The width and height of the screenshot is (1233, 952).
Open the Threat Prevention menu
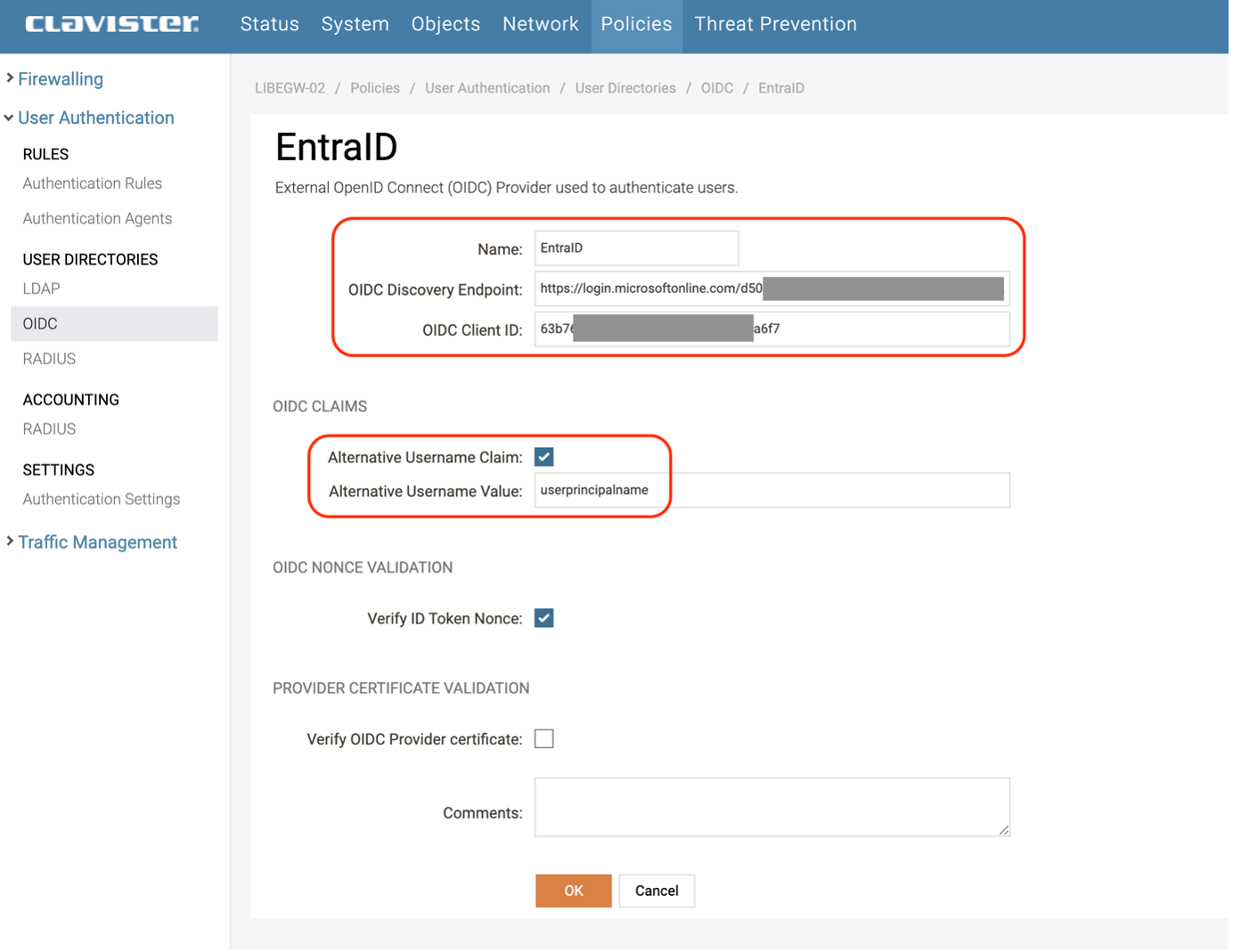point(775,24)
